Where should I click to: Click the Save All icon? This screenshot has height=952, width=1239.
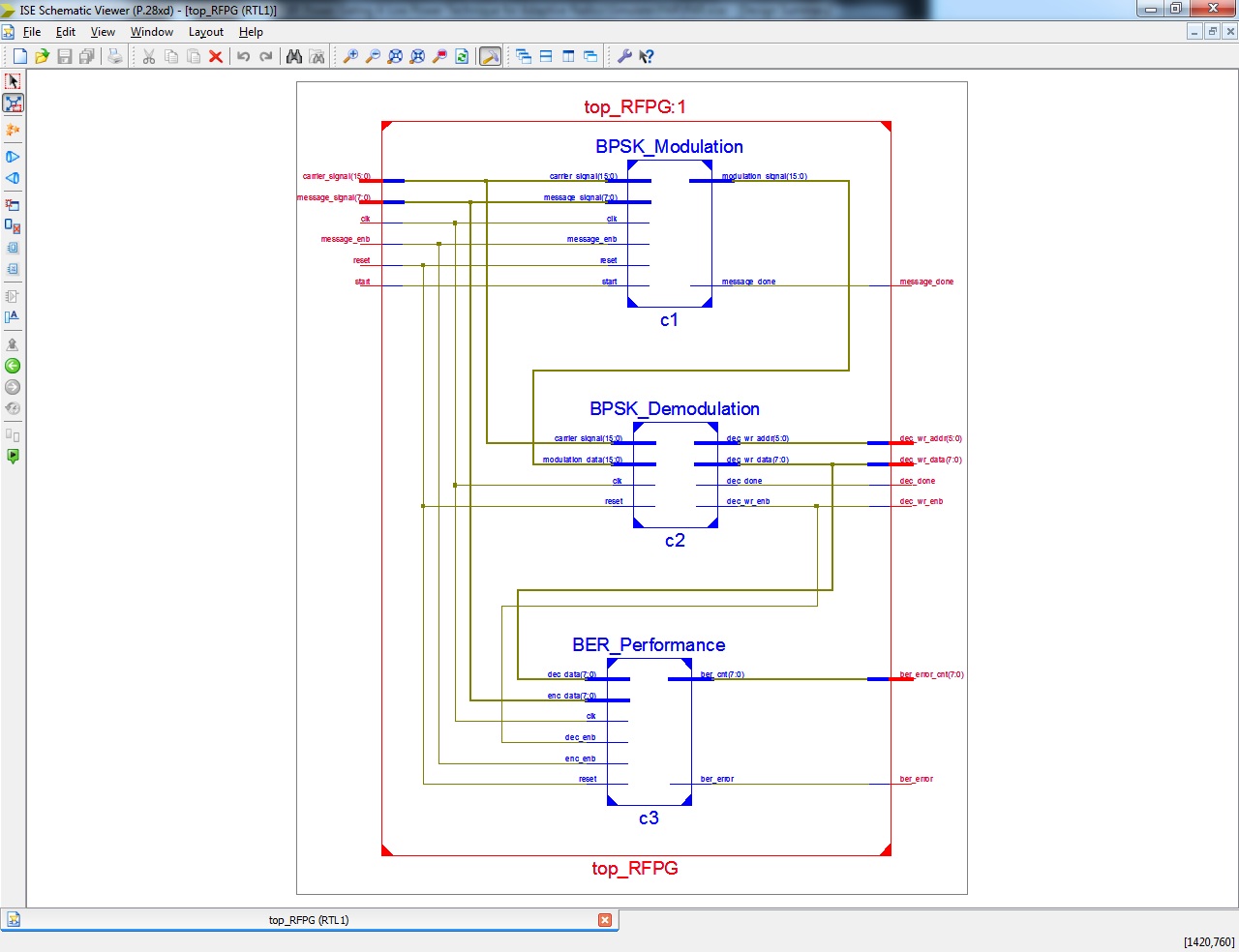pos(87,56)
